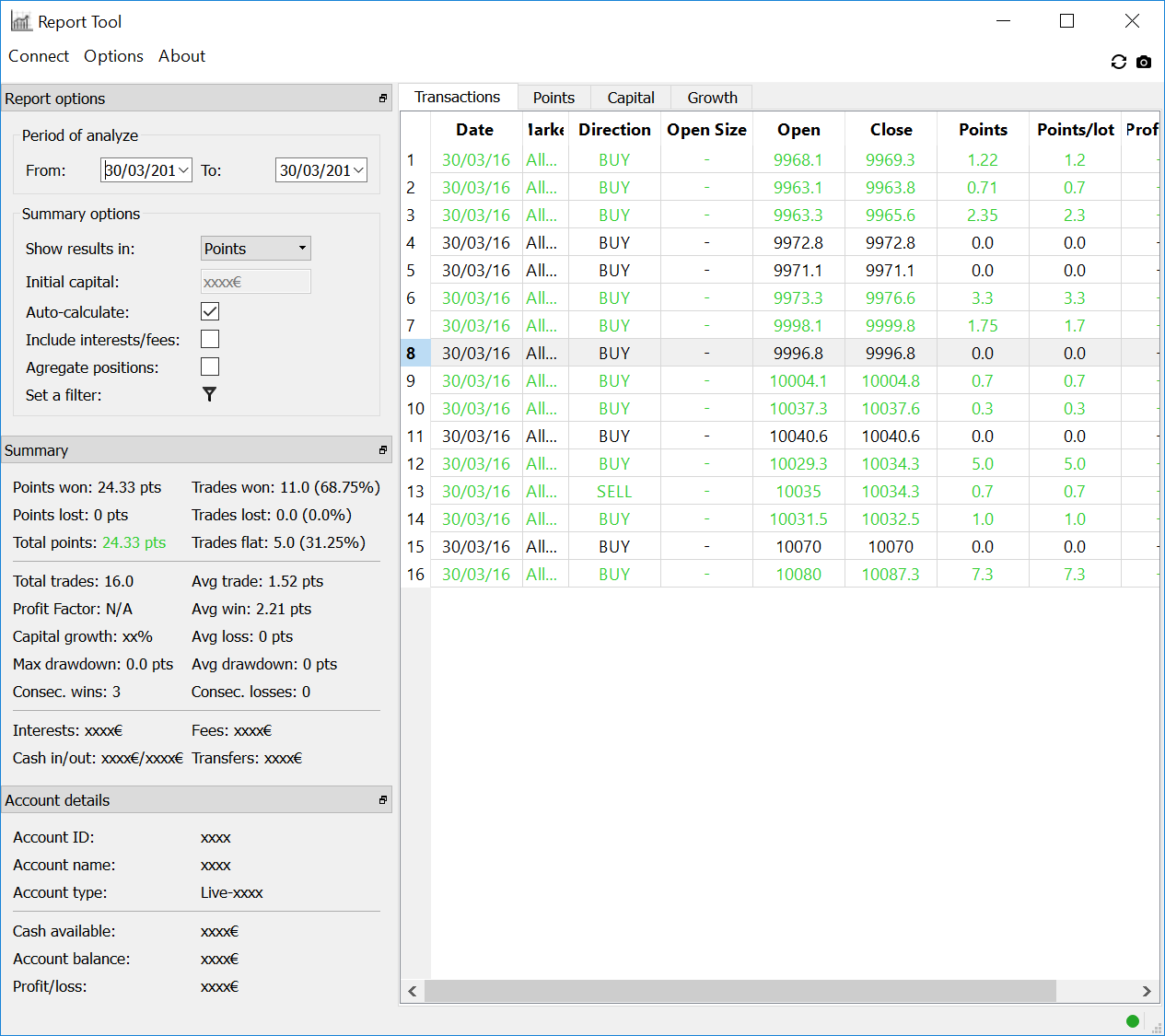Click the green connection status indicator
The width and height of the screenshot is (1165, 1036).
pyautogui.click(x=1133, y=1020)
